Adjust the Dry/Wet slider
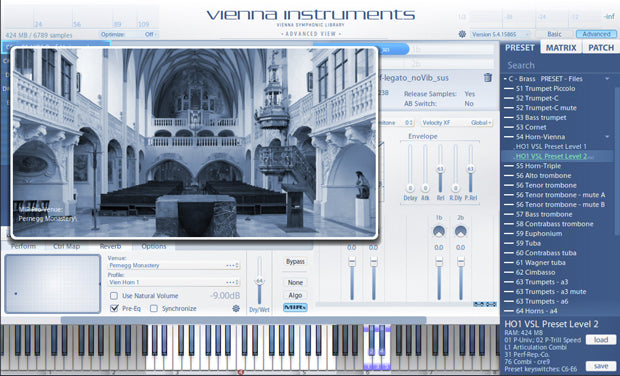Screen dimensions: 620x376 (x=259, y=281)
